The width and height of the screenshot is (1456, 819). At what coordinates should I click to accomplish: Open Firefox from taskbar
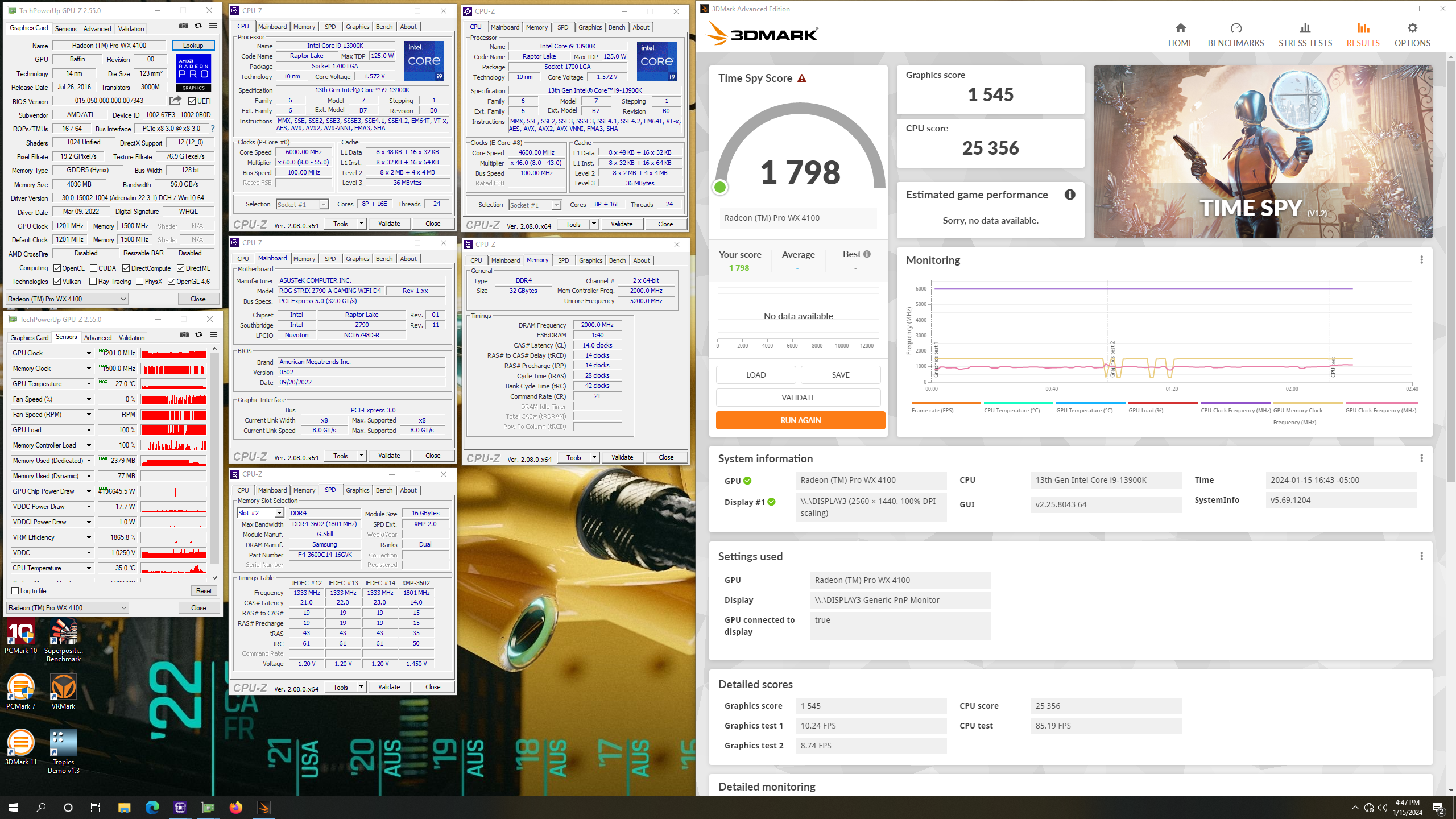click(x=235, y=808)
